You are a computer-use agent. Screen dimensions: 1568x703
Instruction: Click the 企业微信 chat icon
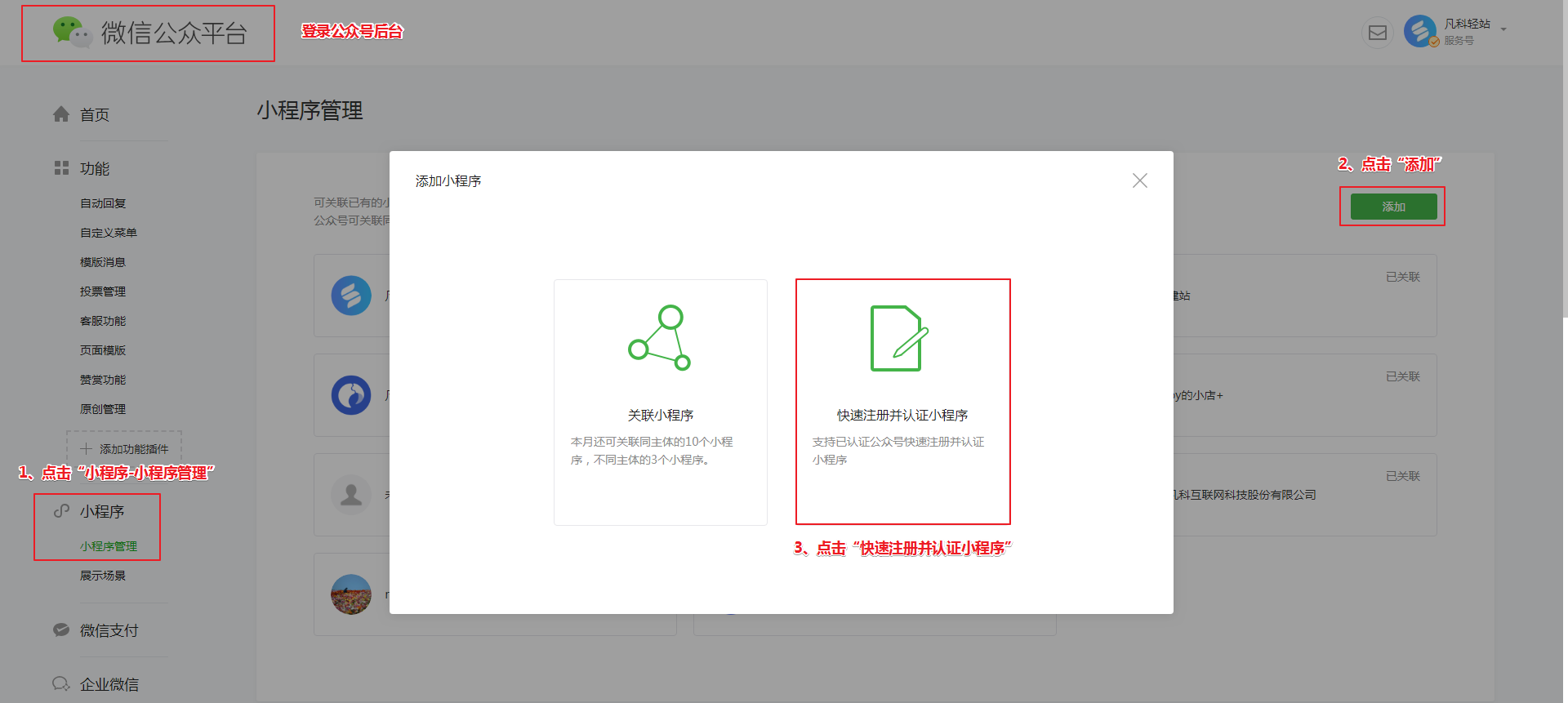pyautogui.click(x=61, y=684)
